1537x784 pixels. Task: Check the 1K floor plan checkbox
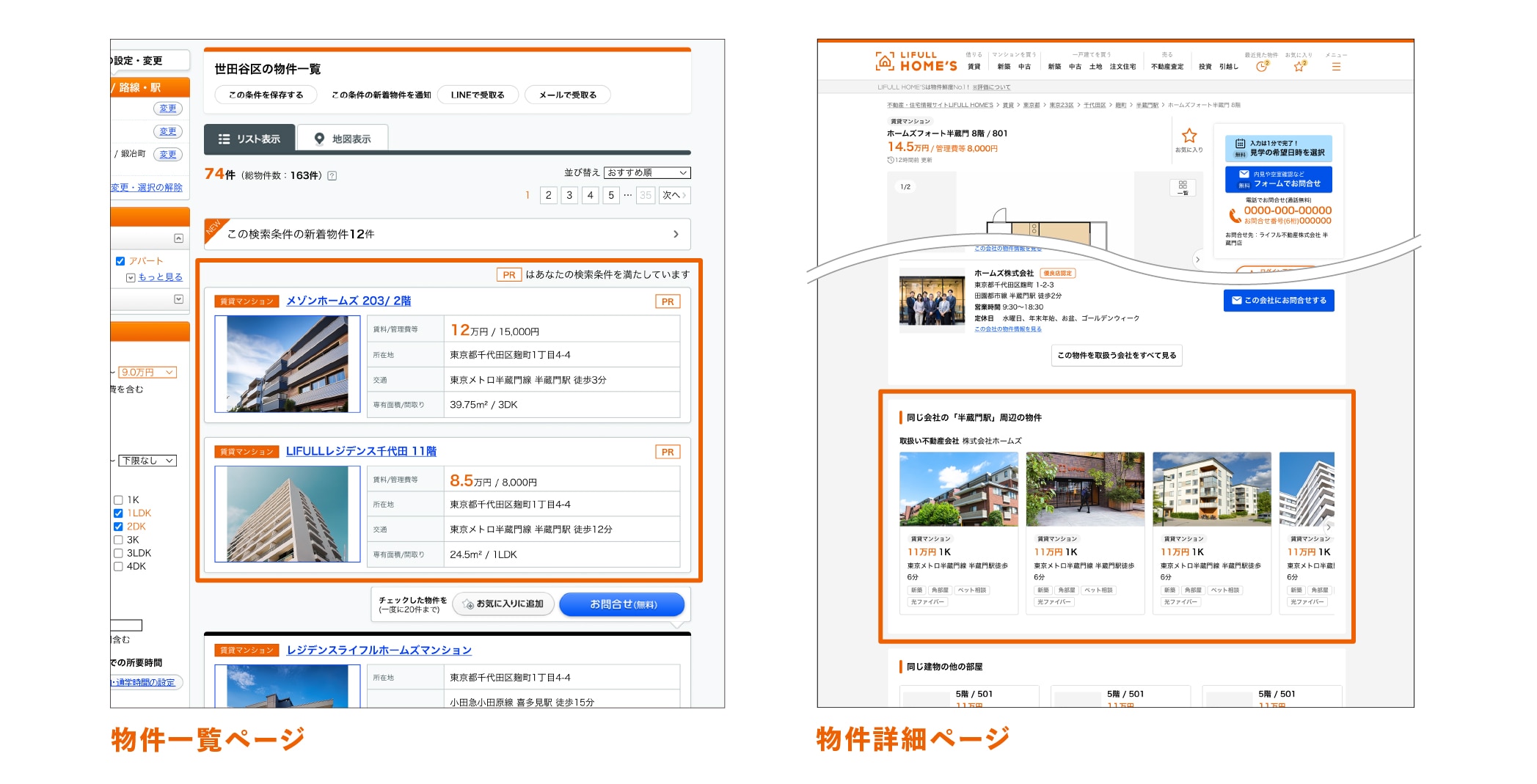click(118, 500)
